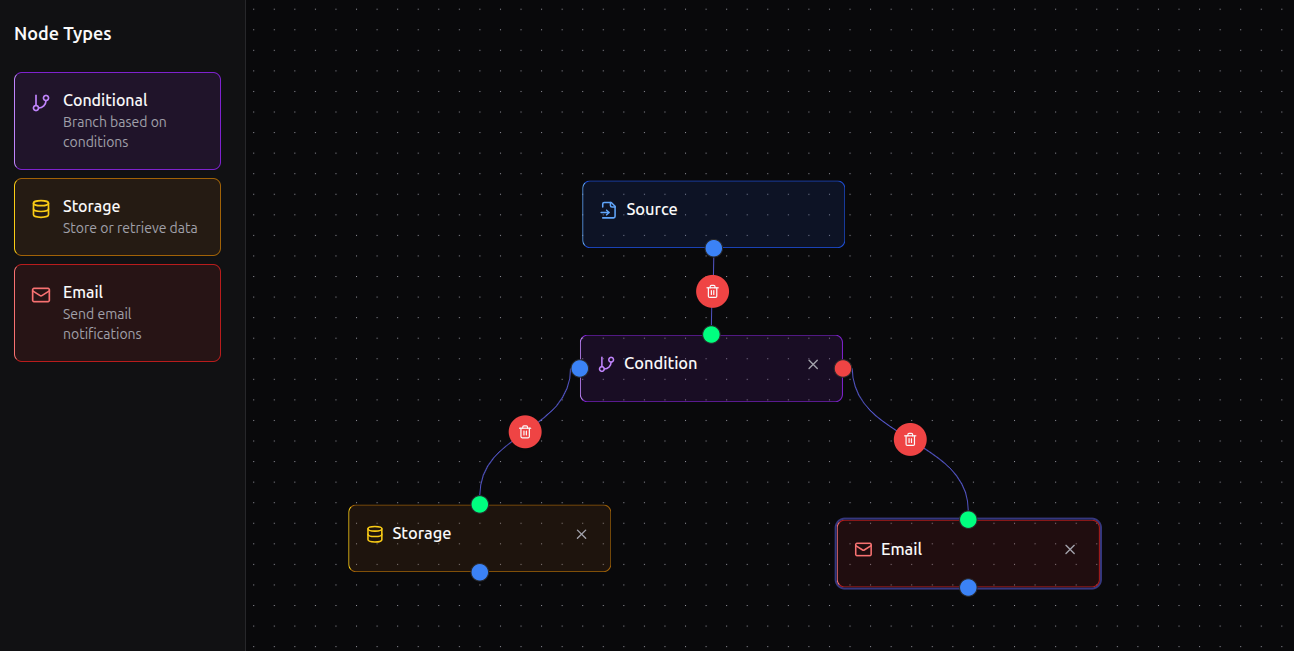Delete the connection between Condition and Email

click(910, 439)
